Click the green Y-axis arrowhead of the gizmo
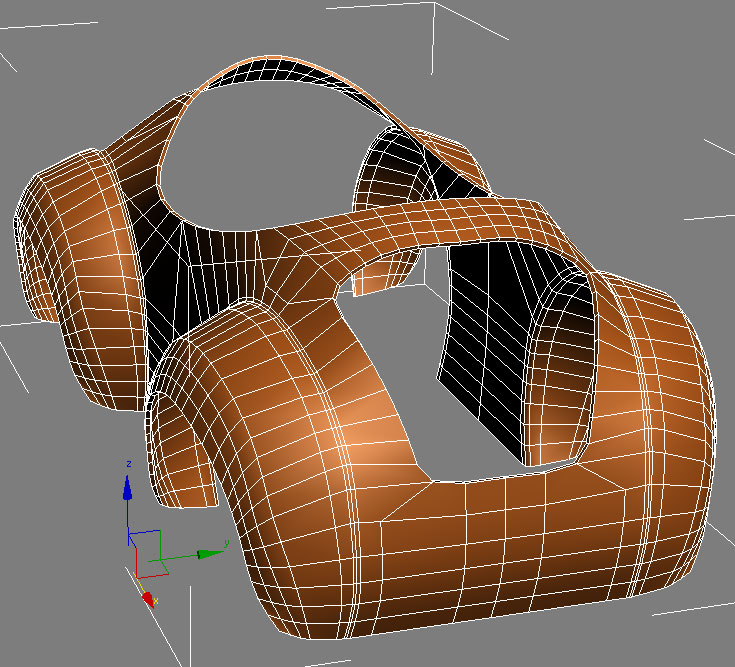 coord(209,552)
